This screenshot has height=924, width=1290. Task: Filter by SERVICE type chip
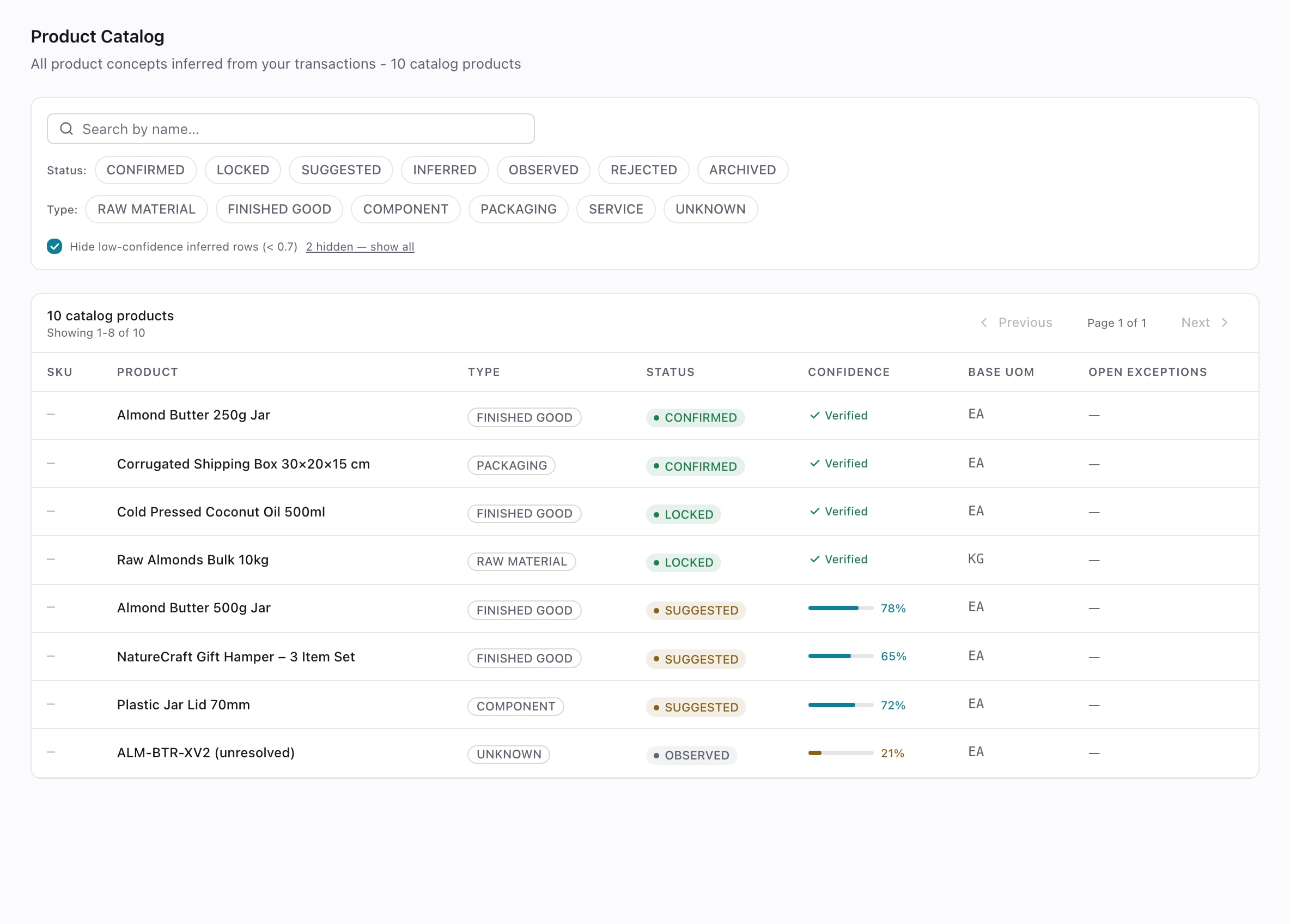(616, 209)
